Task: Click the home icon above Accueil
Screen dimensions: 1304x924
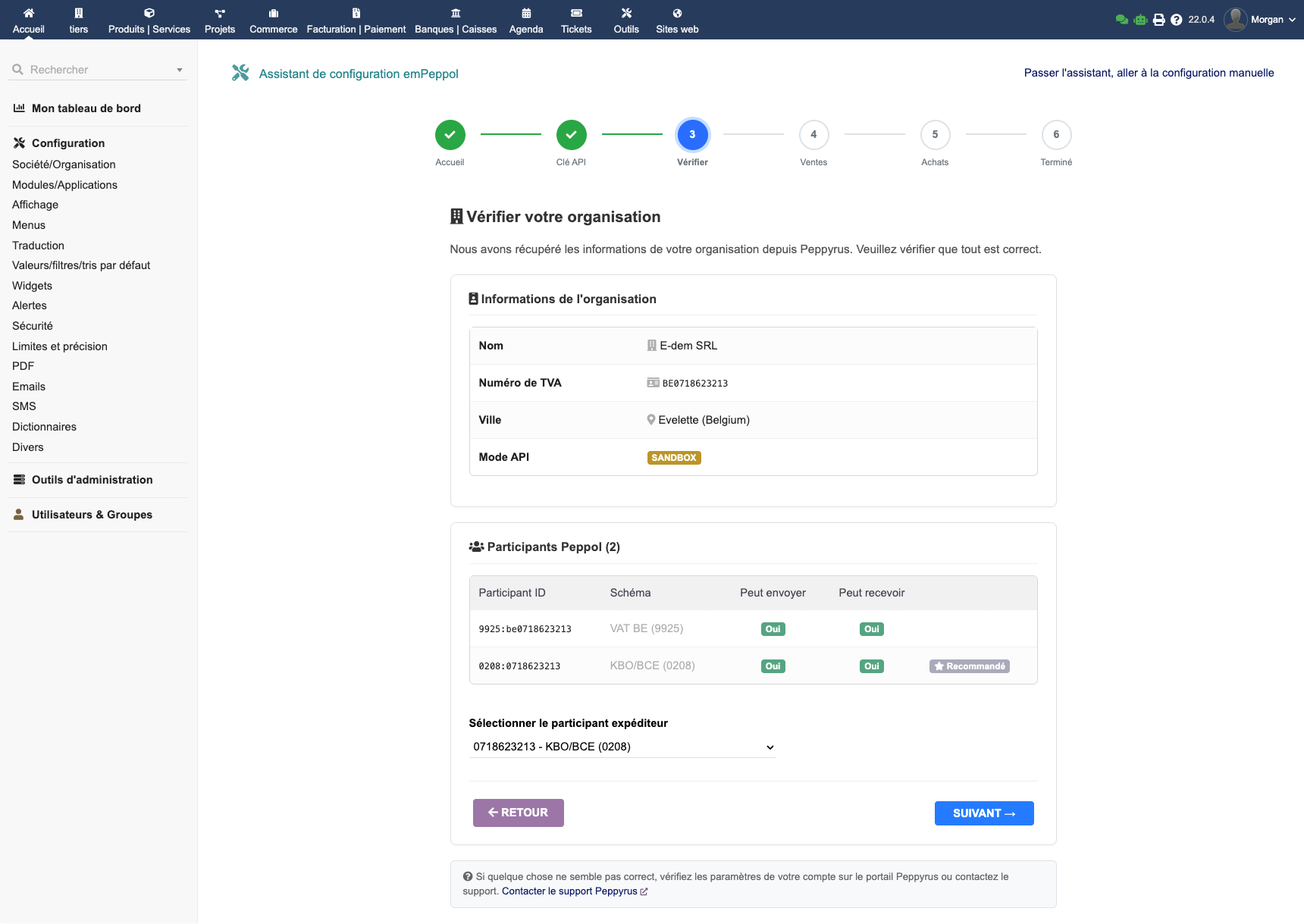Action: click(29, 13)
